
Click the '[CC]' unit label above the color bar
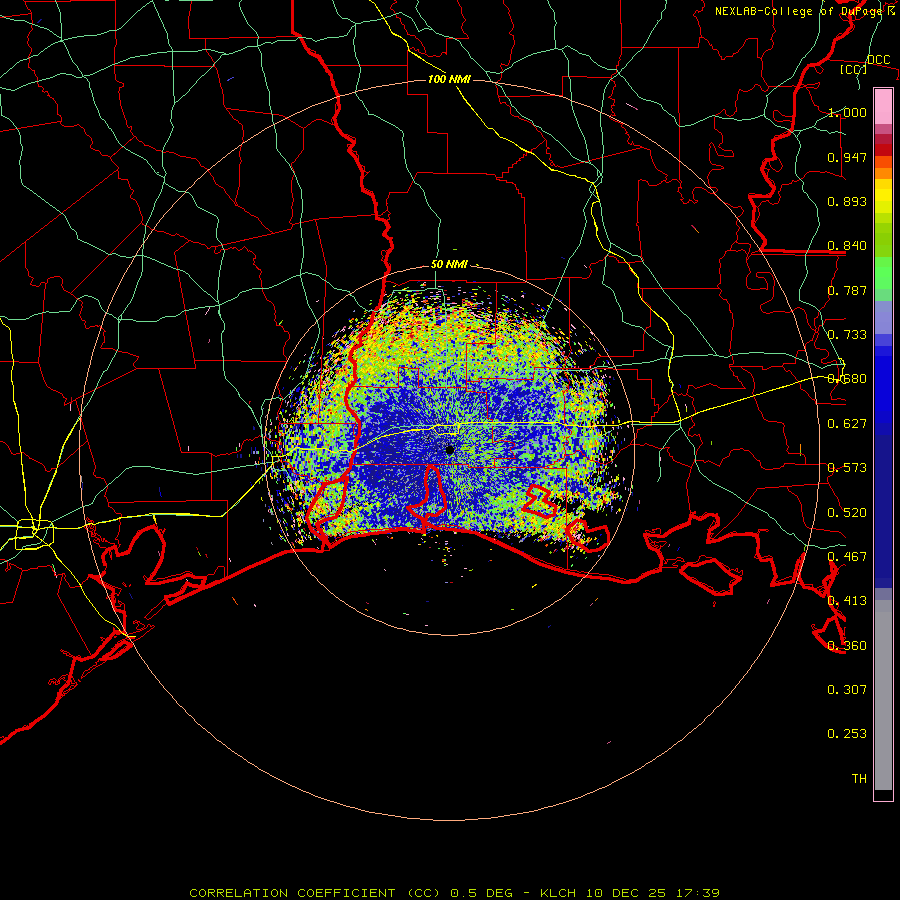[x=854, y=69]
